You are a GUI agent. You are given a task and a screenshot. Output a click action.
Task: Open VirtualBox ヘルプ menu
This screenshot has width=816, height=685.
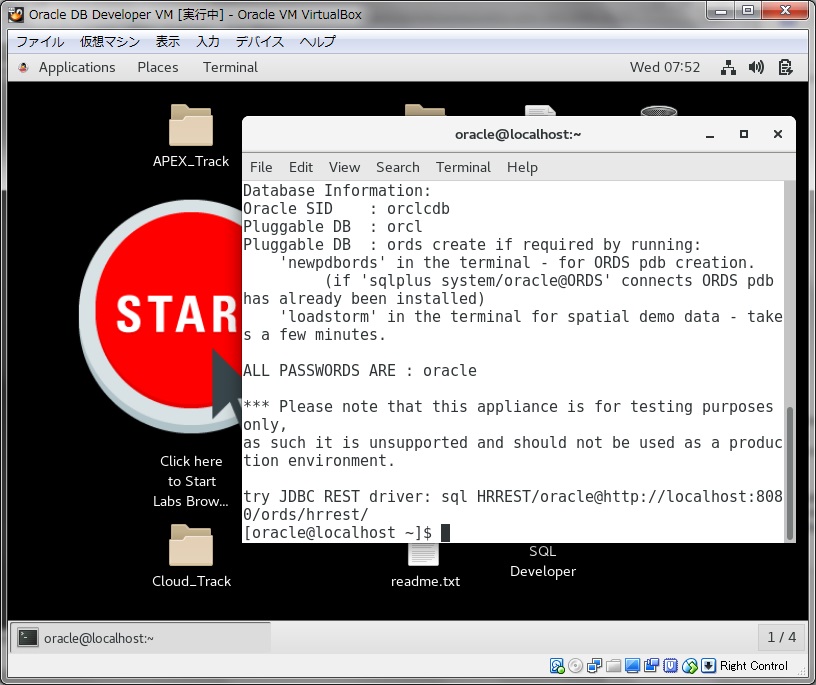pos(317,41)
